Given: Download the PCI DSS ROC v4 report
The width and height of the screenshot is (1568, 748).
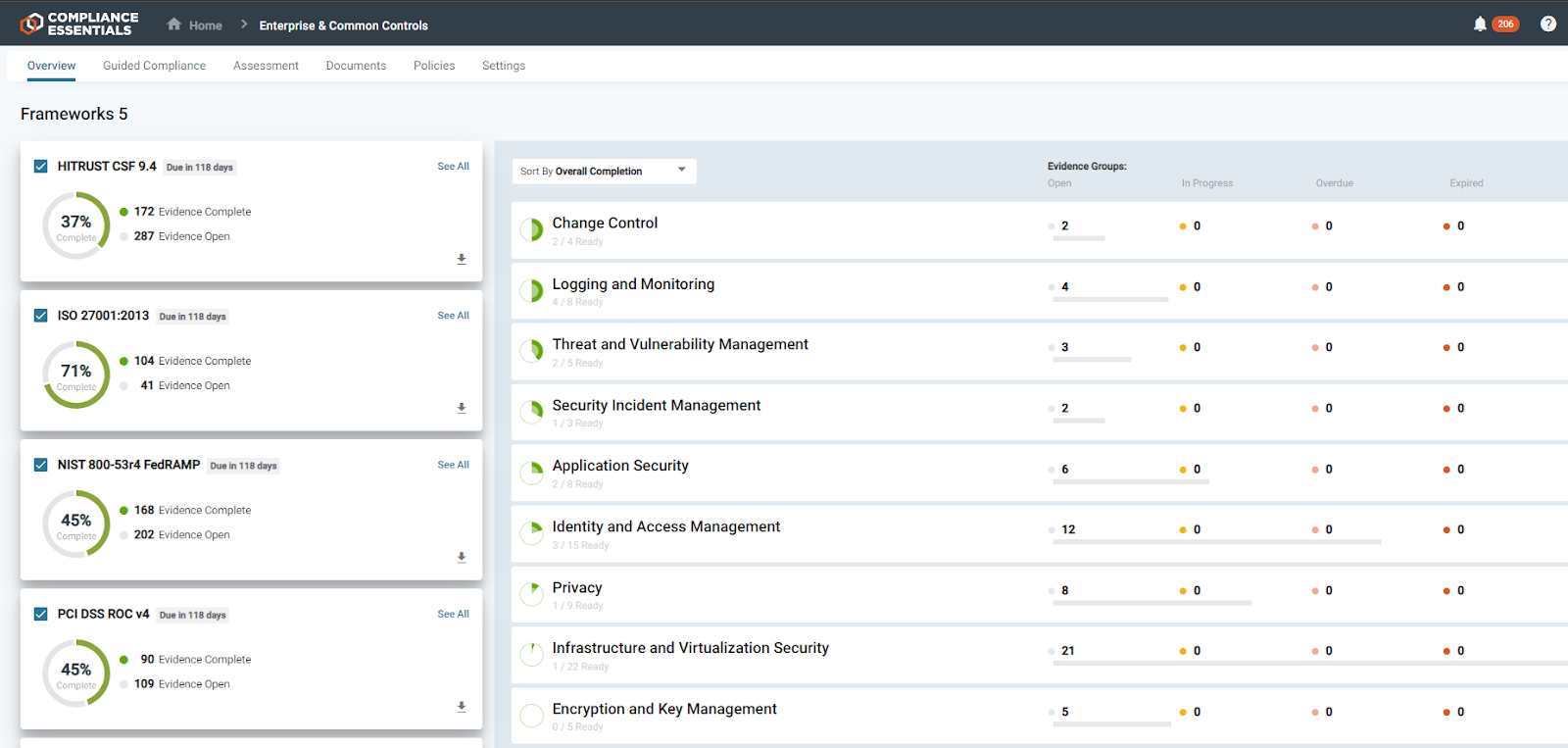Looking at the screenshot, I should 462,707.
